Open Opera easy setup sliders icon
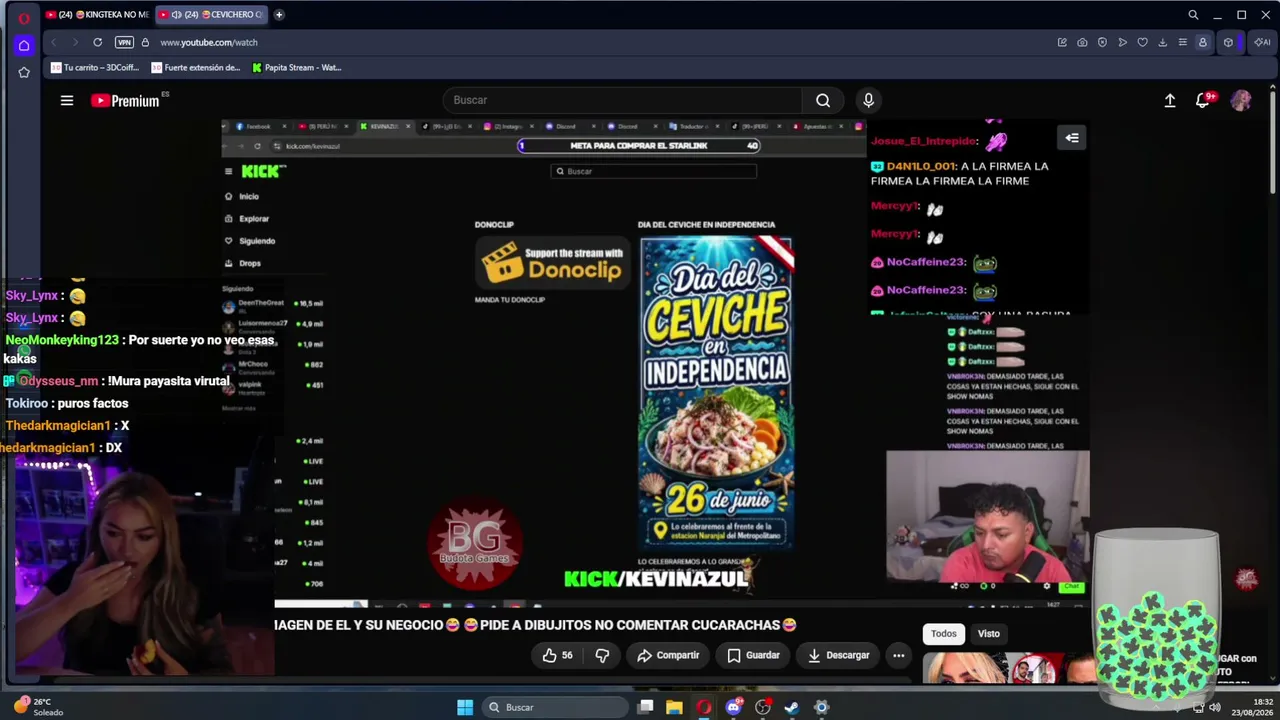 (1182, 42)
